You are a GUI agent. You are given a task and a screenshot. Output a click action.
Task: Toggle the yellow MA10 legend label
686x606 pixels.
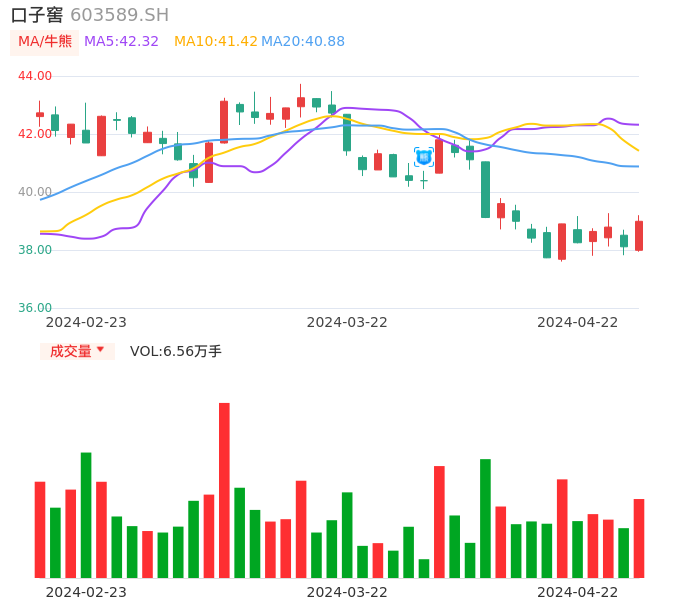[215, 42]
